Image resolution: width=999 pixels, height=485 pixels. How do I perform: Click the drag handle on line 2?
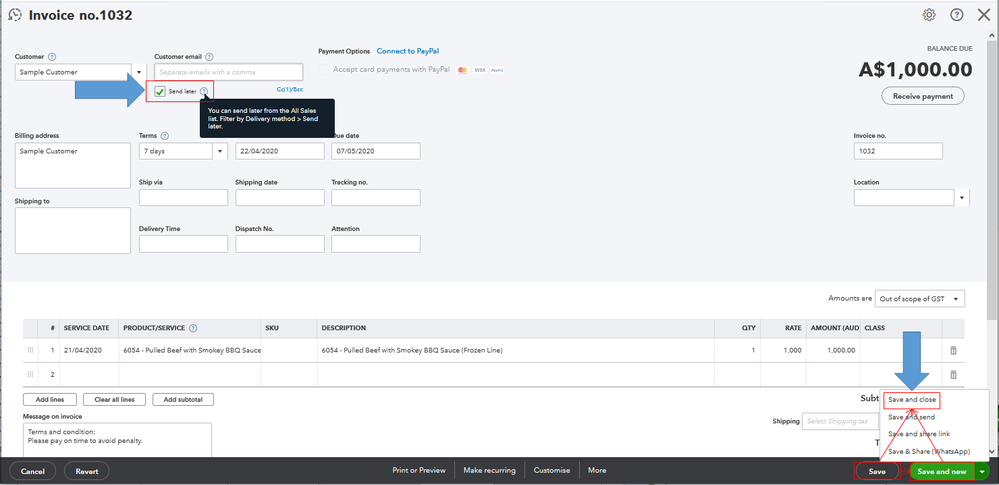coord(30,375)
